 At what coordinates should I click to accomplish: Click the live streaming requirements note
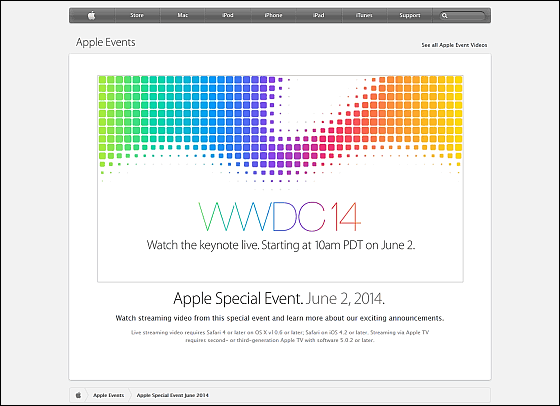point(280,336)
